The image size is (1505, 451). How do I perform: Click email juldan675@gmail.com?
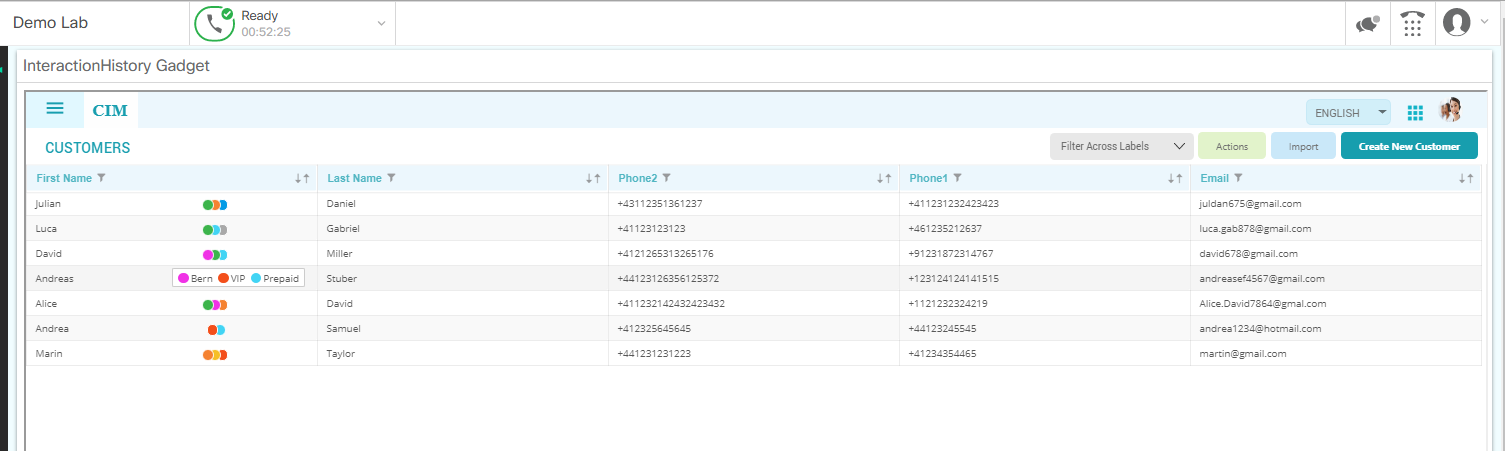pyautogui.click(x=1251, y=203)
